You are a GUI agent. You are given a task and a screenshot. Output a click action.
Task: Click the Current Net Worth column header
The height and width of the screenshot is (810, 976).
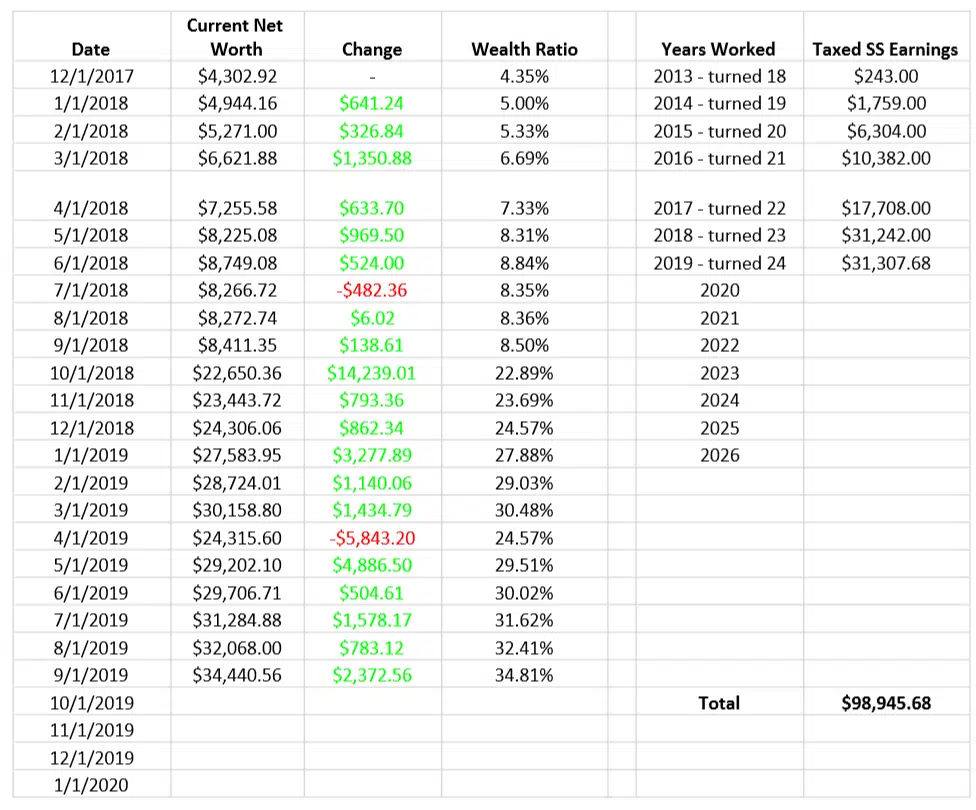coord(237,37)
